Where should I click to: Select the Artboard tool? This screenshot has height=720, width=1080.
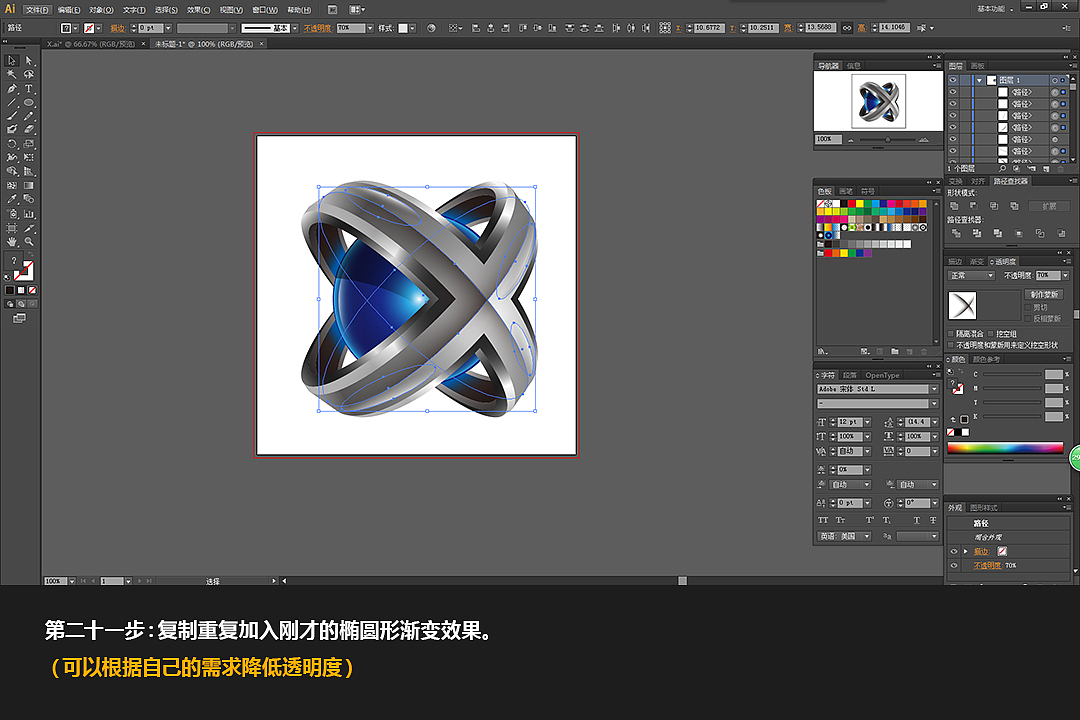12,228
